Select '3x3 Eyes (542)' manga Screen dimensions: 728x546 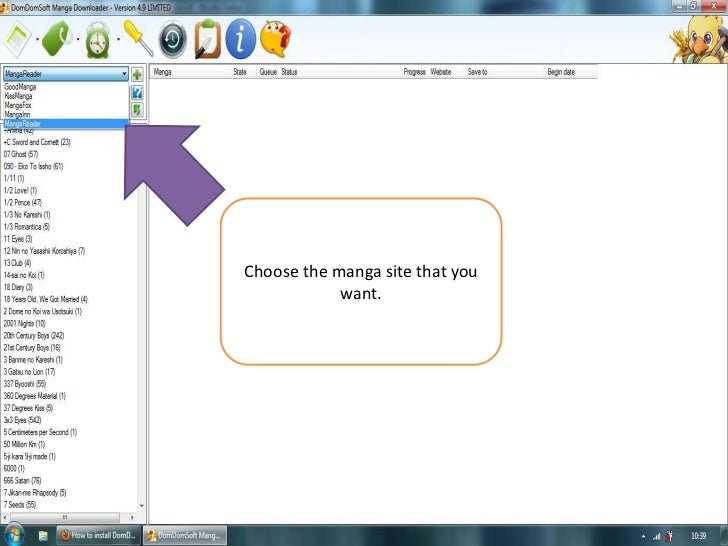click(x=22, y=420)
